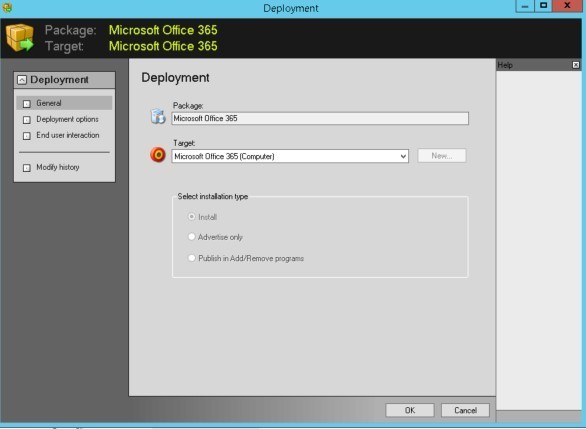The height and width of the screenshot is (429, 586).
Task: Confirm with the OK button
Action: coord(410,410)
